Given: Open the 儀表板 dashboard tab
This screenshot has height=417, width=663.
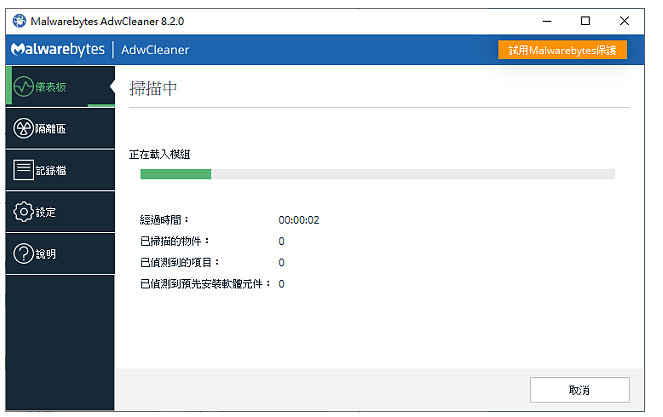Looking at the screenshot, I should click(x=60, y=86).
